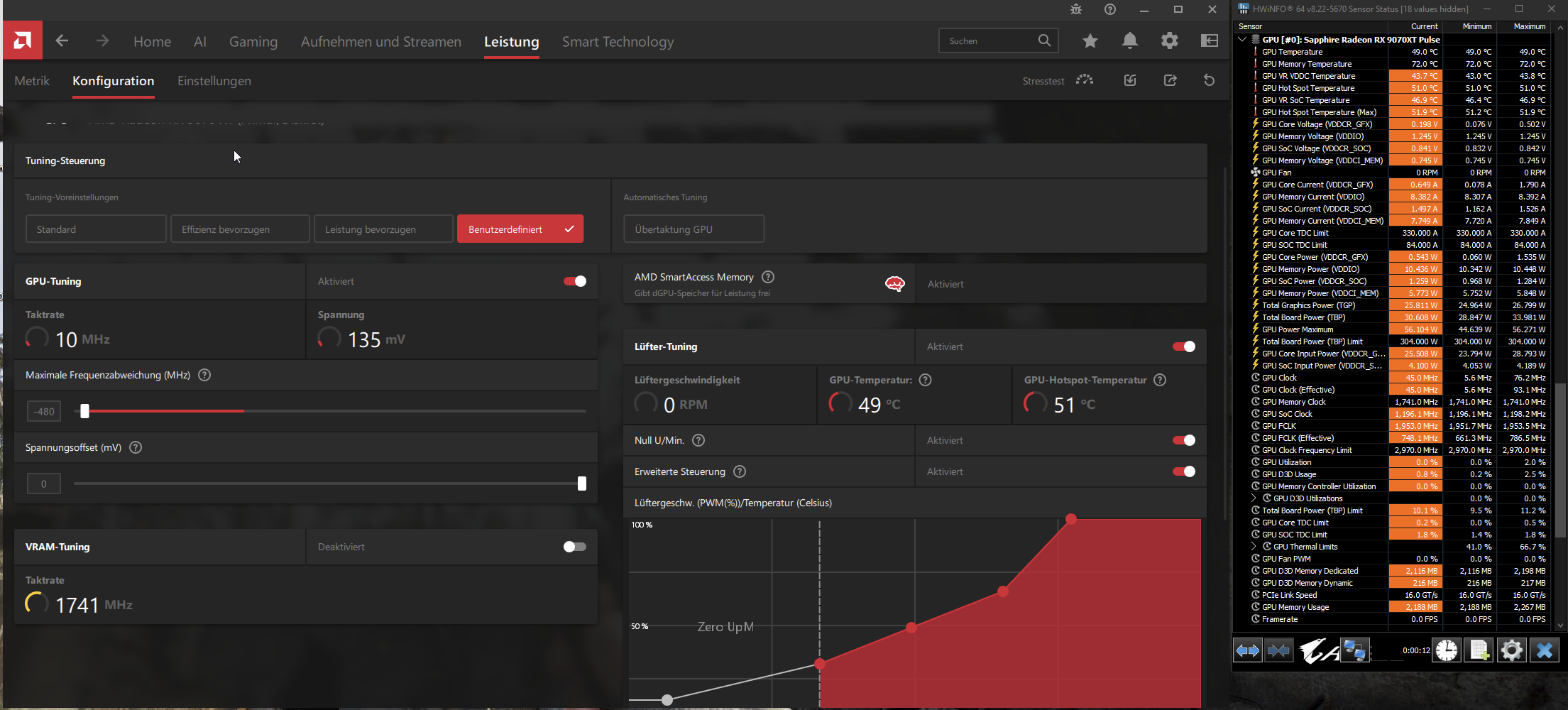Open the Gaming tab
This screenshot has width=1568, height=710.
(253, 41)
